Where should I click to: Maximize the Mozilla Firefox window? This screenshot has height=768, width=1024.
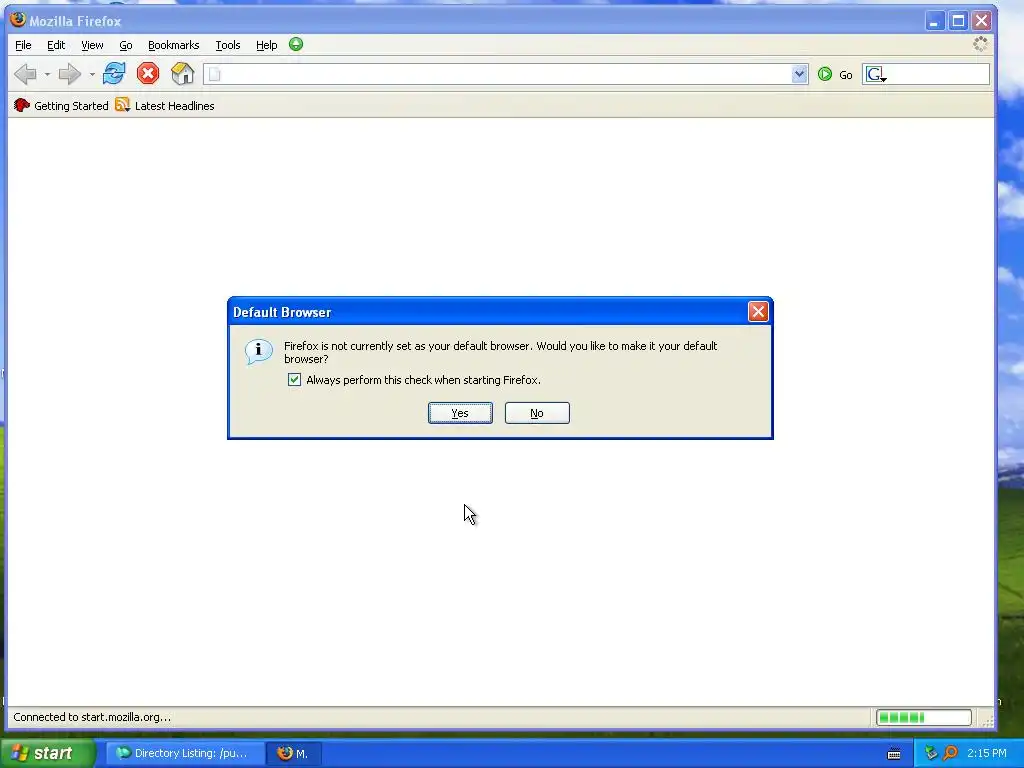coord(958,21)
